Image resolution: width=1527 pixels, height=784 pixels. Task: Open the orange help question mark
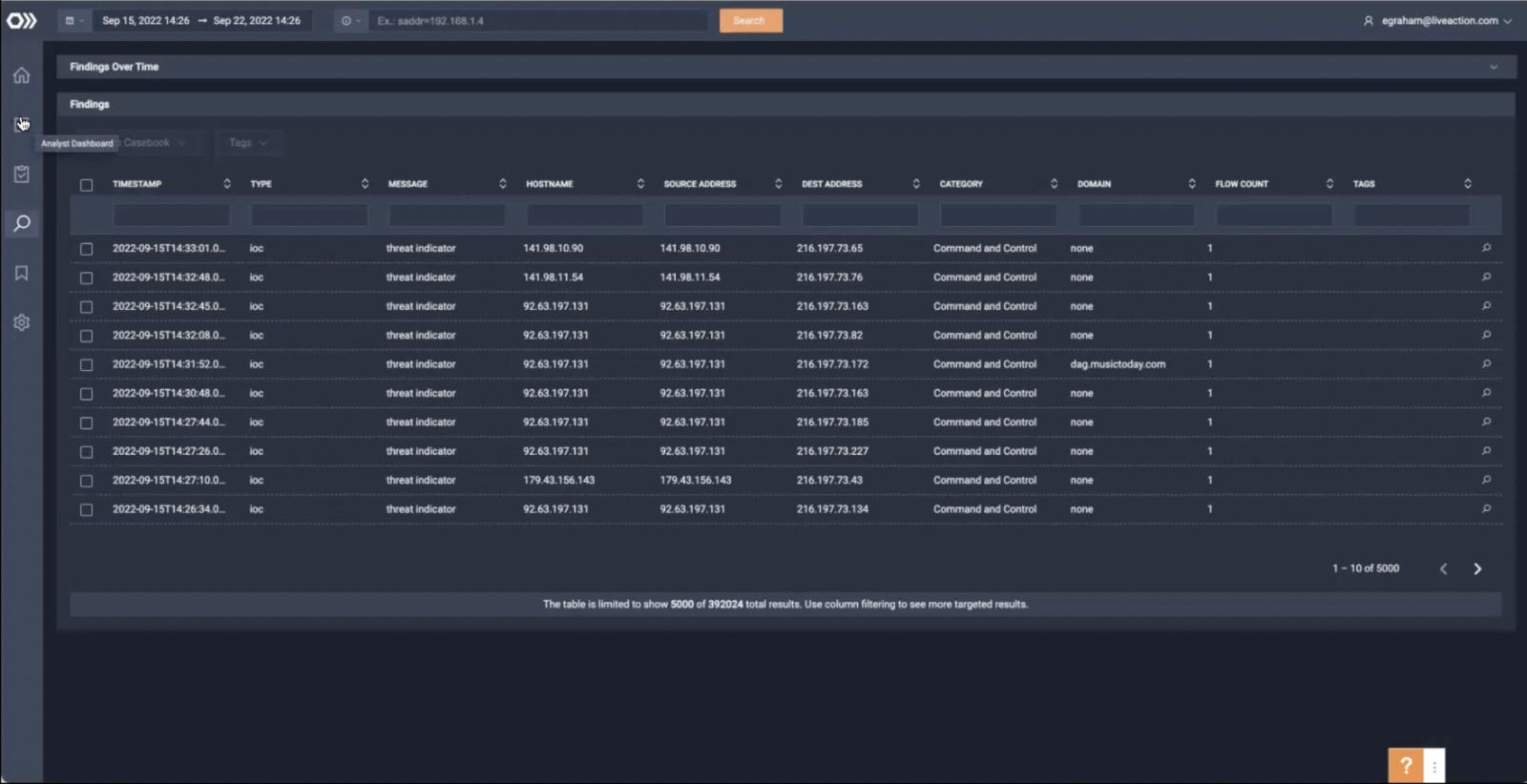coord(1405,765)
